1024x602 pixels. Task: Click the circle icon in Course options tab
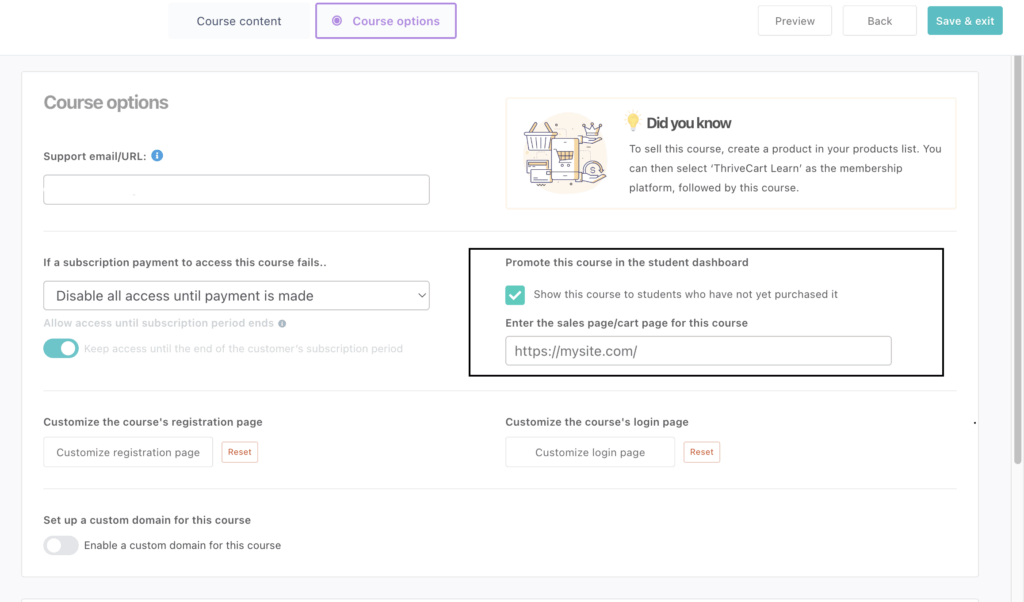click(337, 21)
